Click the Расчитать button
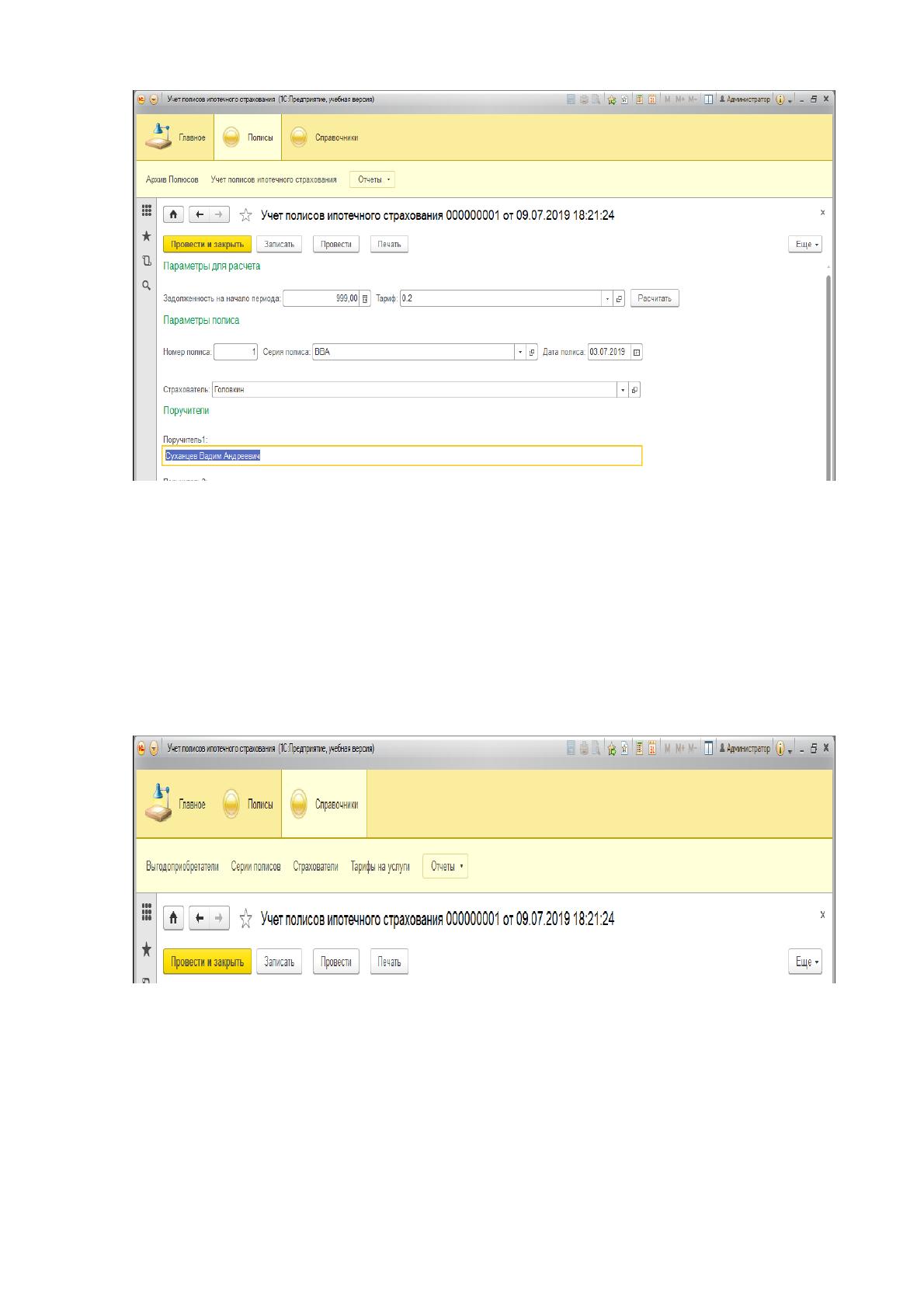 (655, 298)
